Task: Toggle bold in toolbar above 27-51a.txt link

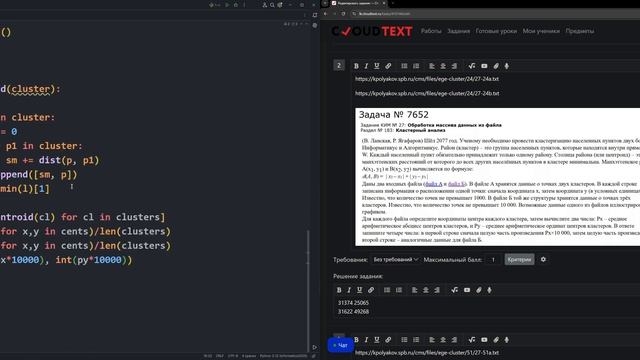Action: 356,340
